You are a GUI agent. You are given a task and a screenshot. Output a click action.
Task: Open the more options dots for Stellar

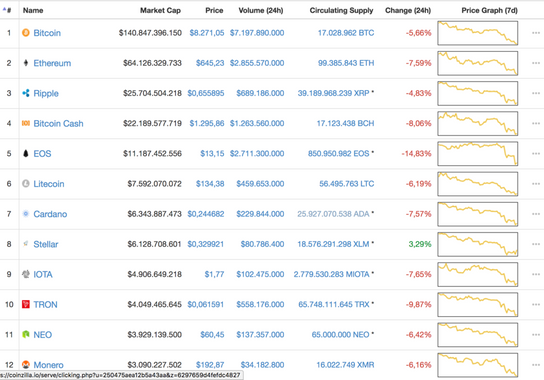point(536,244)
